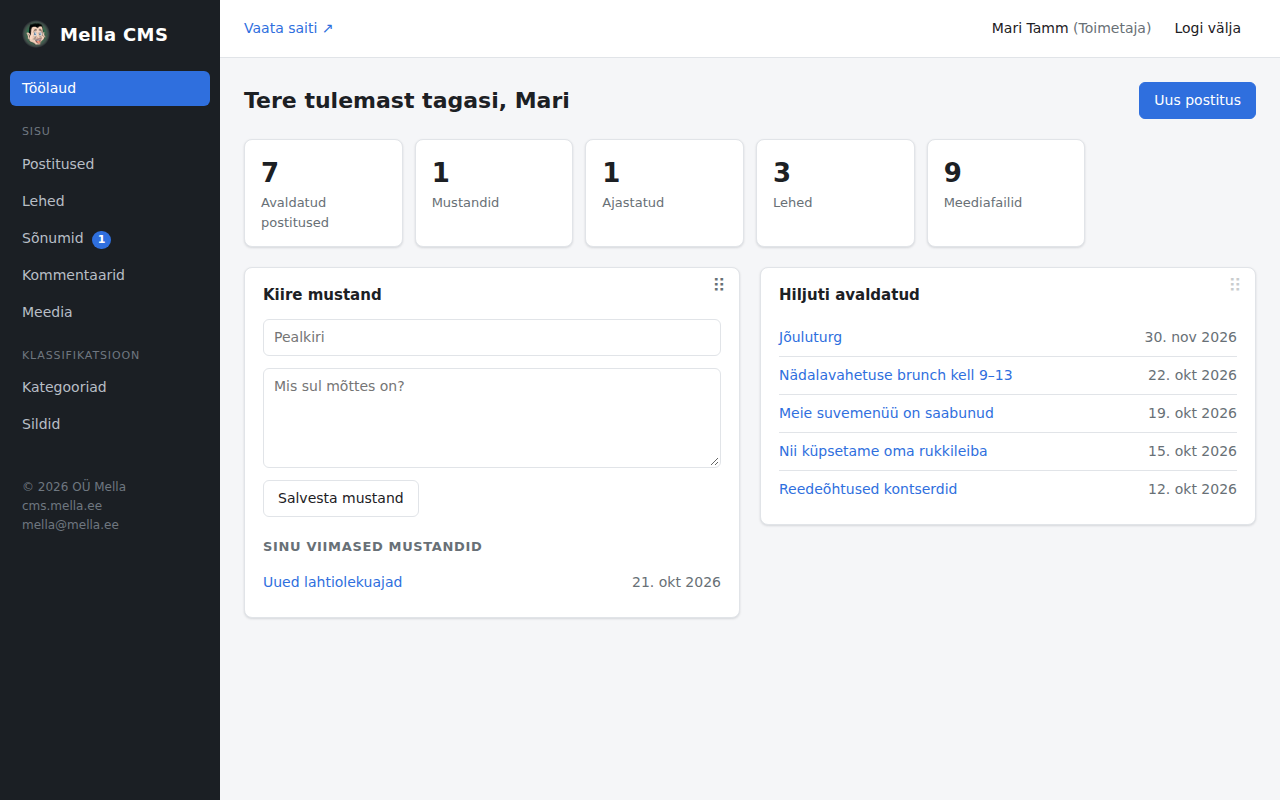Select Töölaud in the sidebar
1280x800 pixels.
click(x=110, y=88)
